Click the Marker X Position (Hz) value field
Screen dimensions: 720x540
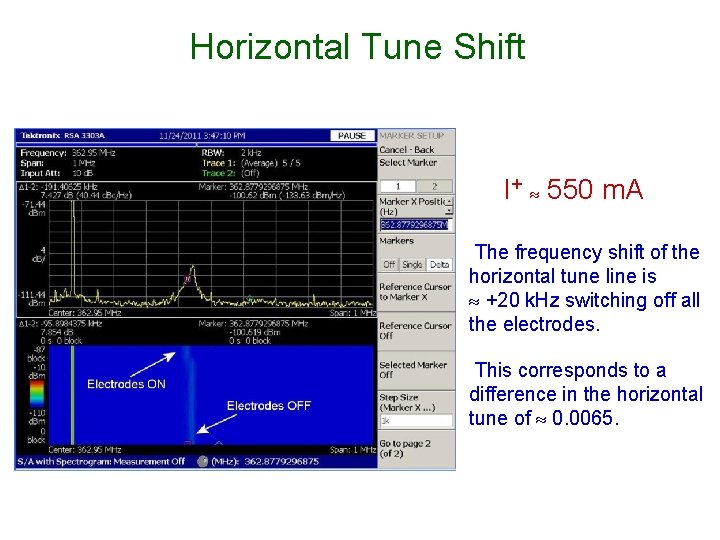[415, 225]
